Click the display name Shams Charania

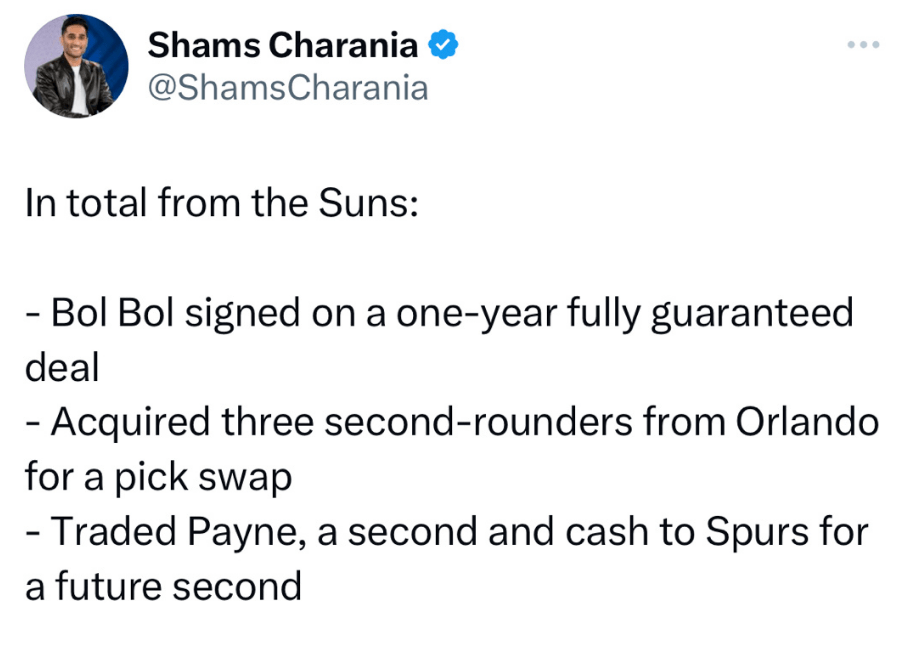[283, 45]
